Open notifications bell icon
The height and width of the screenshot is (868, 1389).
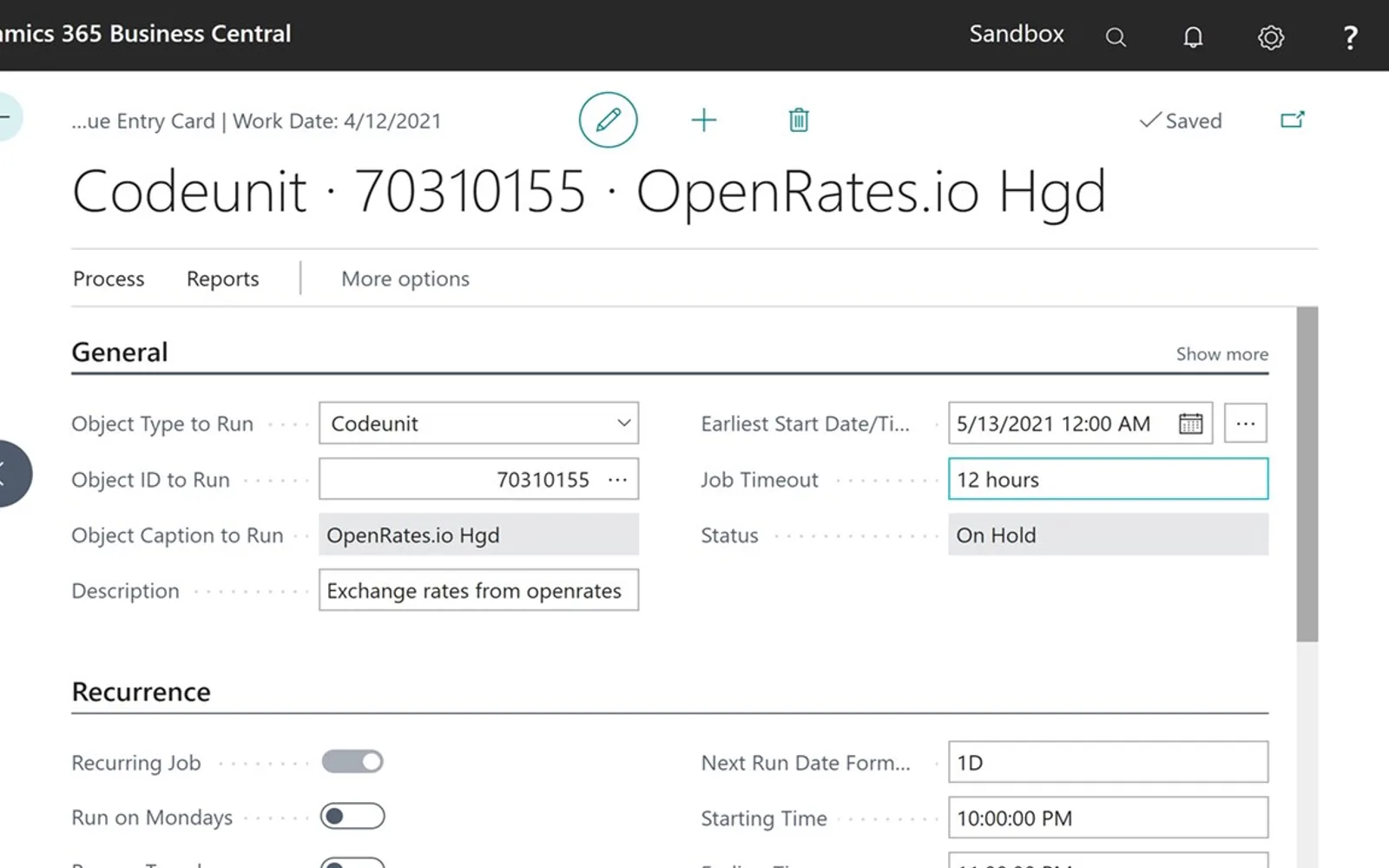point(1194,36)
